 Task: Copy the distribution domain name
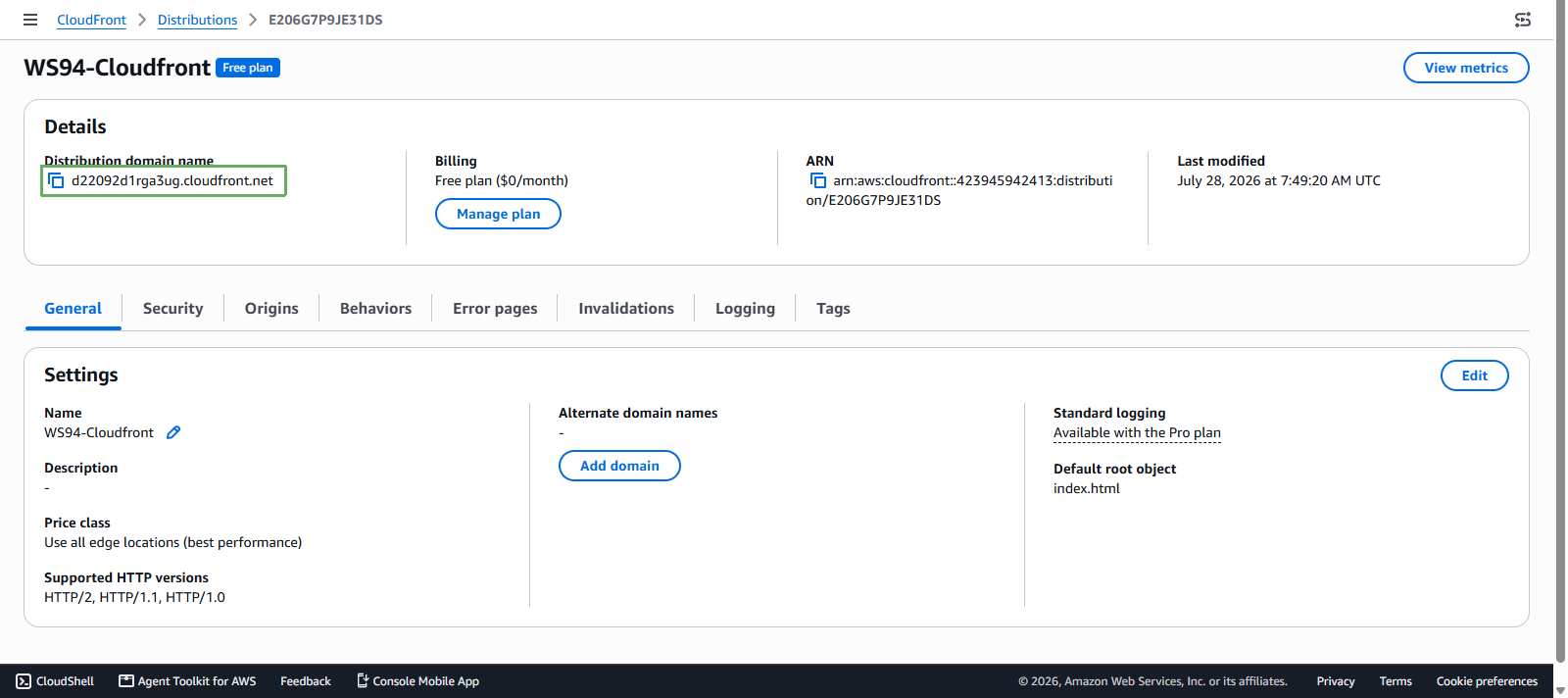point(56,180)
